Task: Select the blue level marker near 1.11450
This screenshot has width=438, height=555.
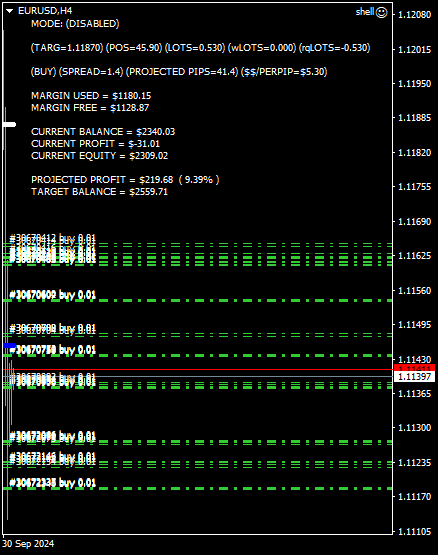Action: pos(10,345)
